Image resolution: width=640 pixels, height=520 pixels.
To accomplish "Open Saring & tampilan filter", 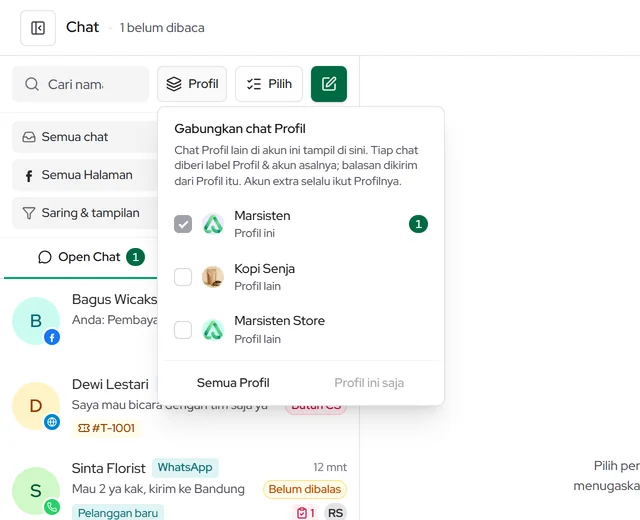I will coord(85,213).
